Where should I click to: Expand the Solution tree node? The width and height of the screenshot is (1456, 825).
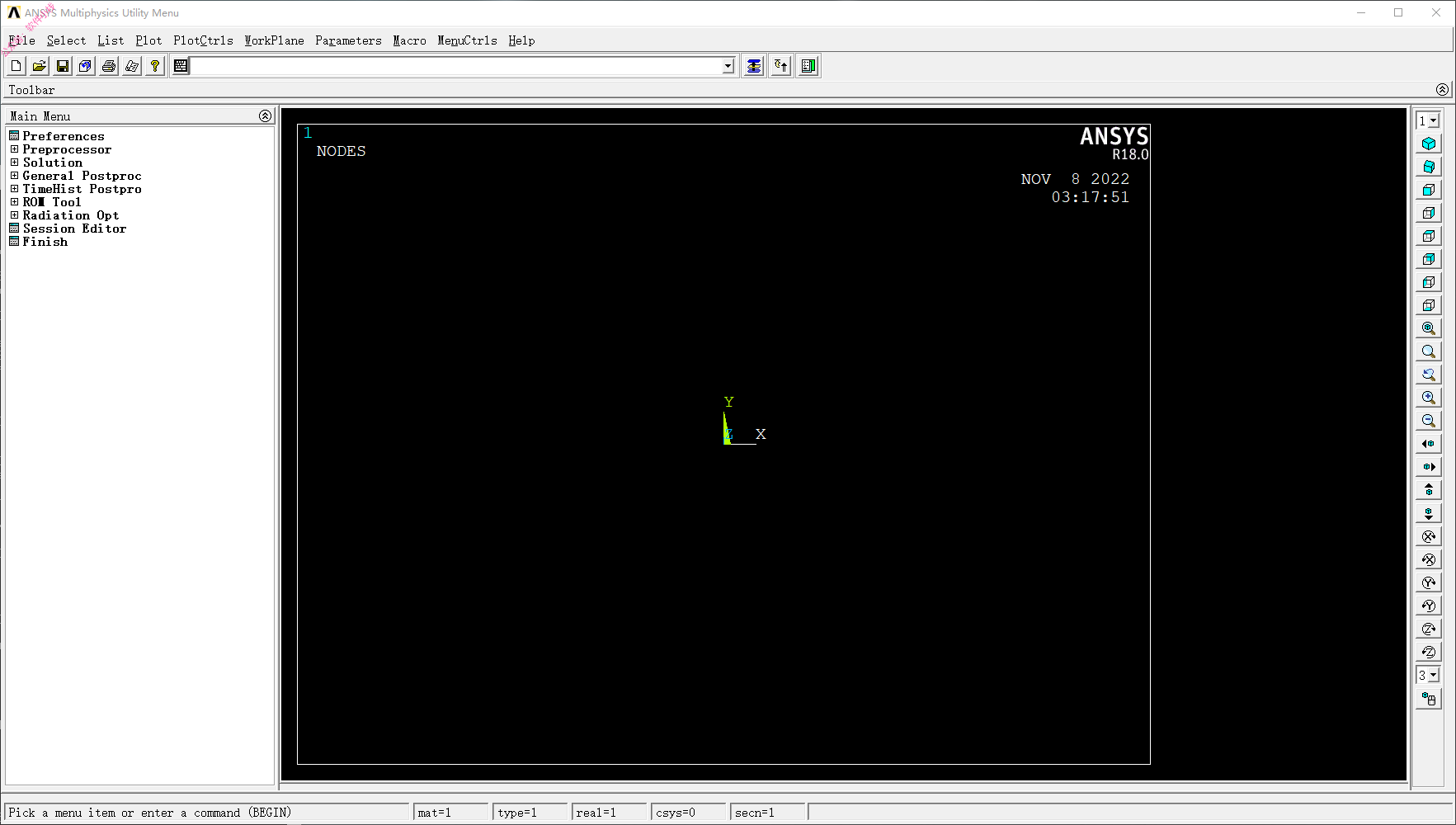(x=14, y=163)
